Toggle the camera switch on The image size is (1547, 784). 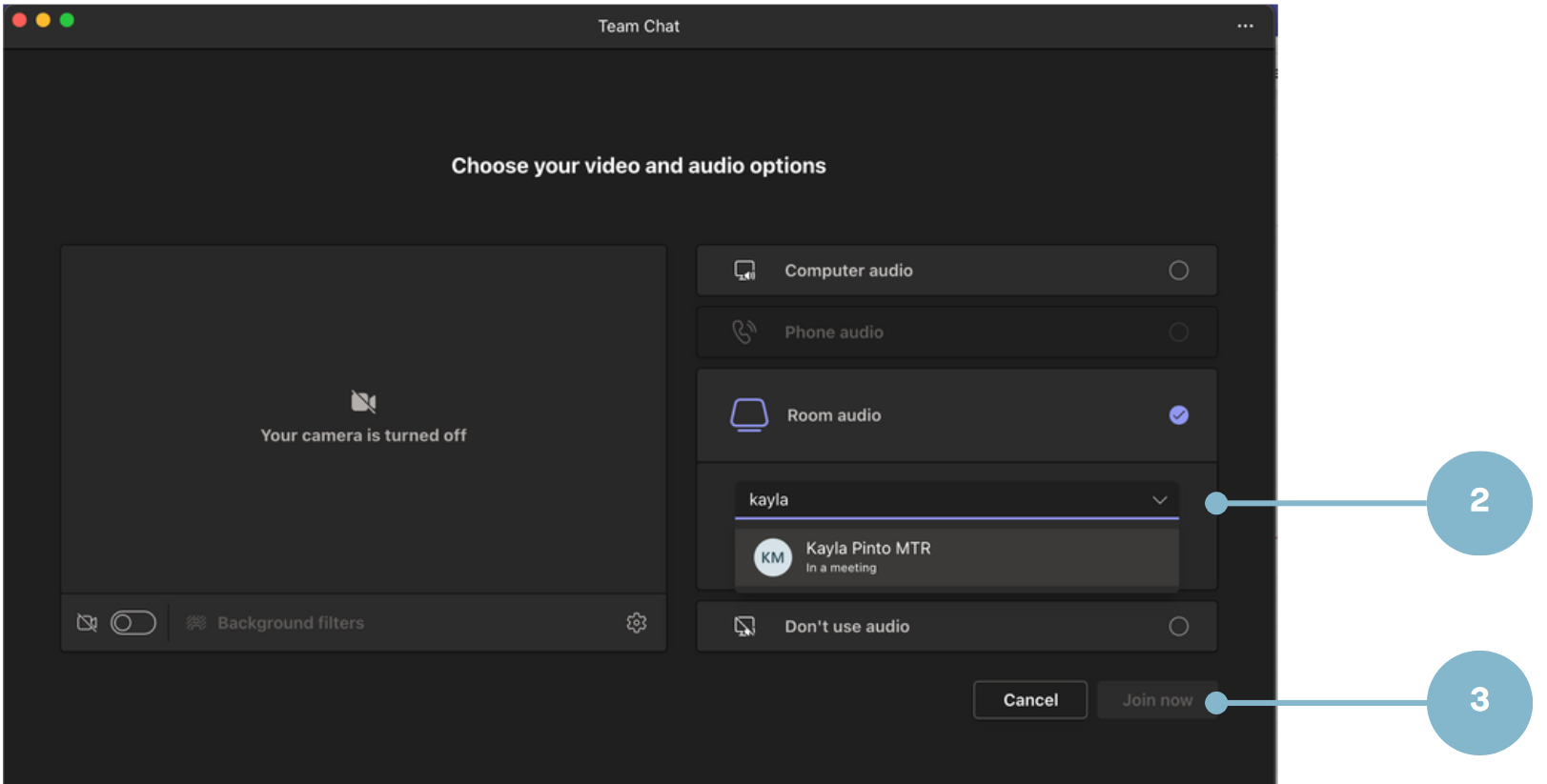coord(133,623)
